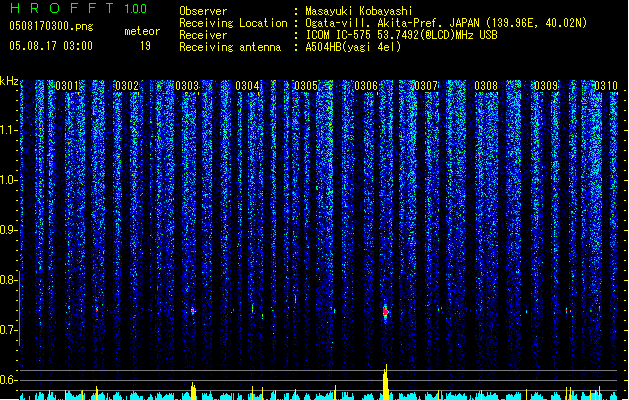Click the A504HB yagi antenna text
Image resolution: width=629 pixels, height=400 pixels.
coord(353,47)
